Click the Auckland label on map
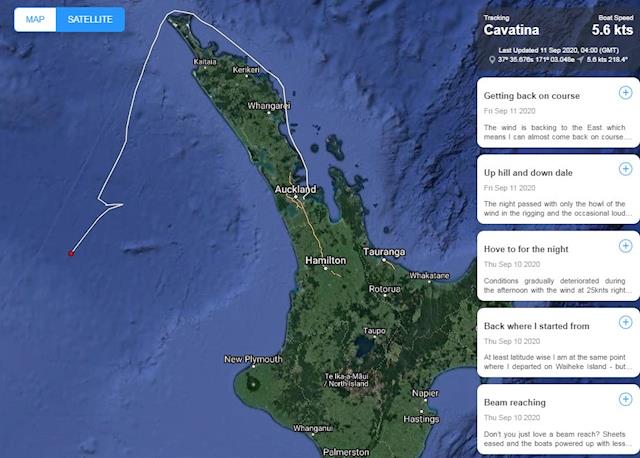 296,189
